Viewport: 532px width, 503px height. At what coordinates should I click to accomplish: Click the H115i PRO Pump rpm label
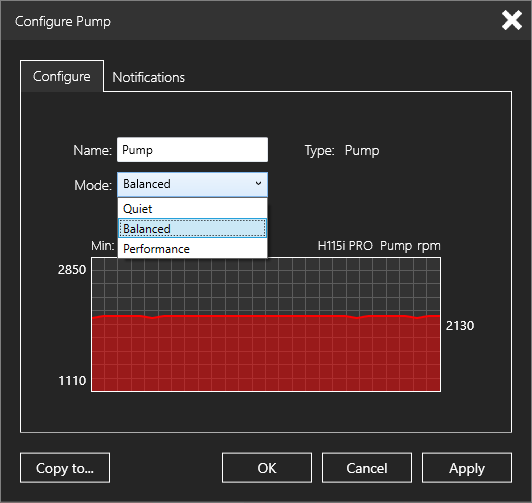coord(379,246)
